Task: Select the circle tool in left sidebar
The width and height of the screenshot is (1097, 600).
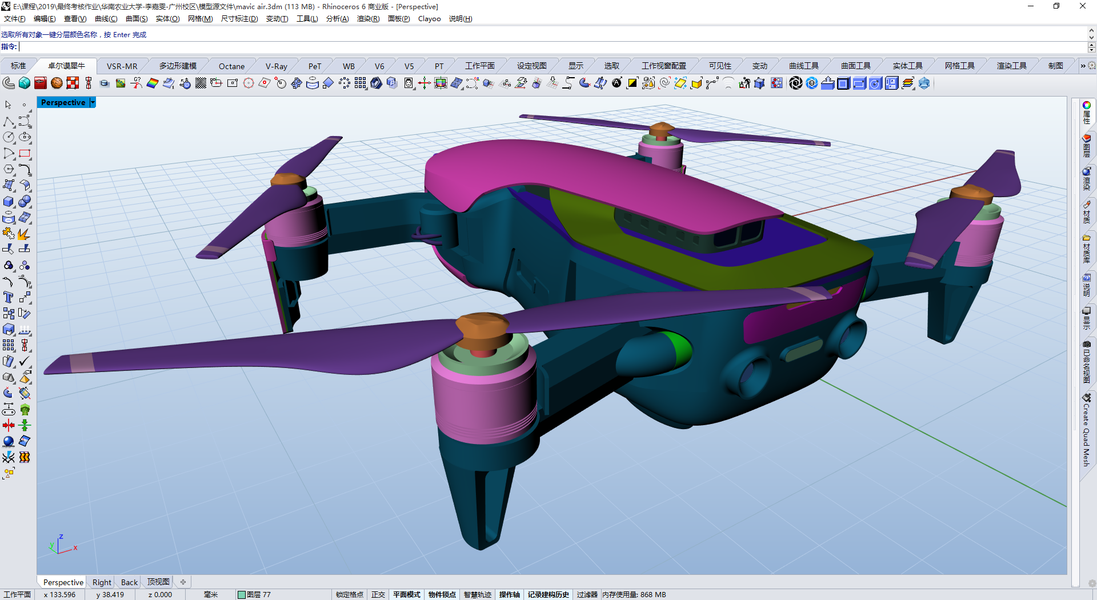Action: click(8, 137)
